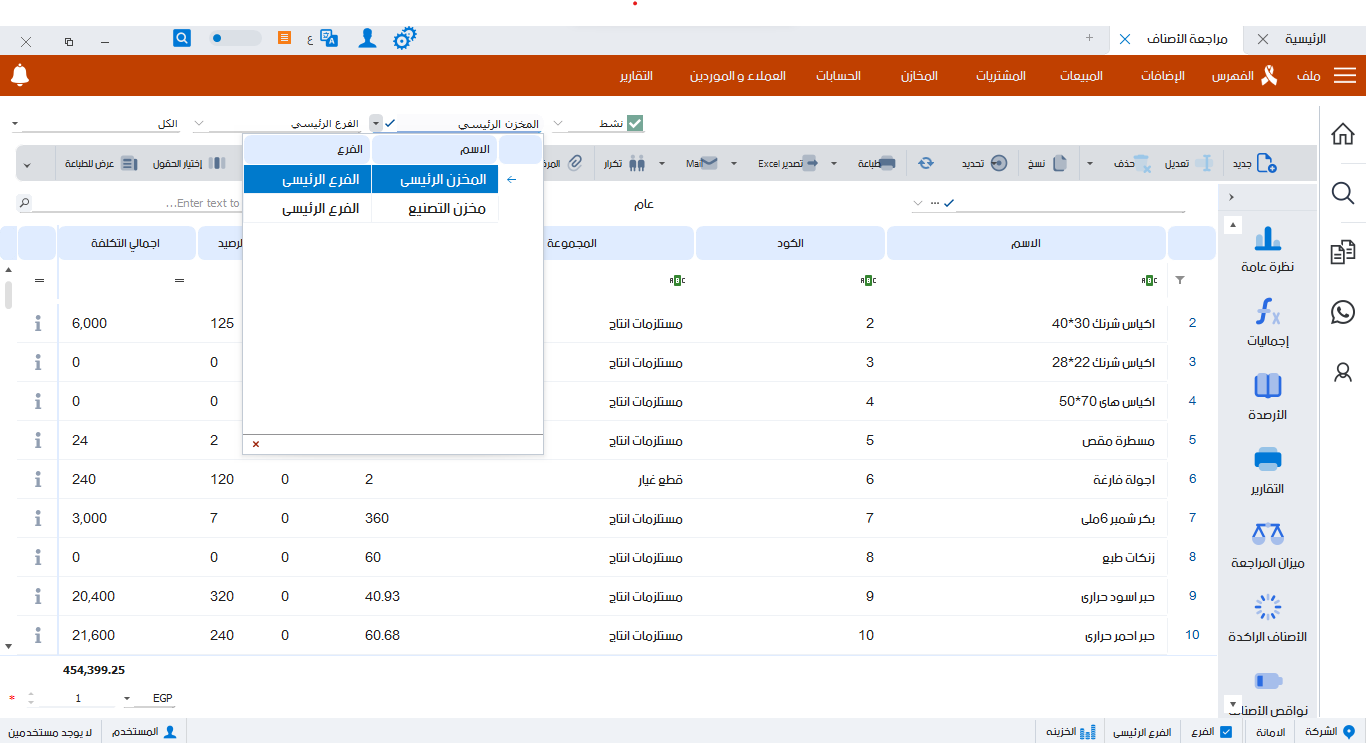The width and height of the screenshot is (1366, 743).
Task: Click the notification bell icon
Action: tap(20, 75)
